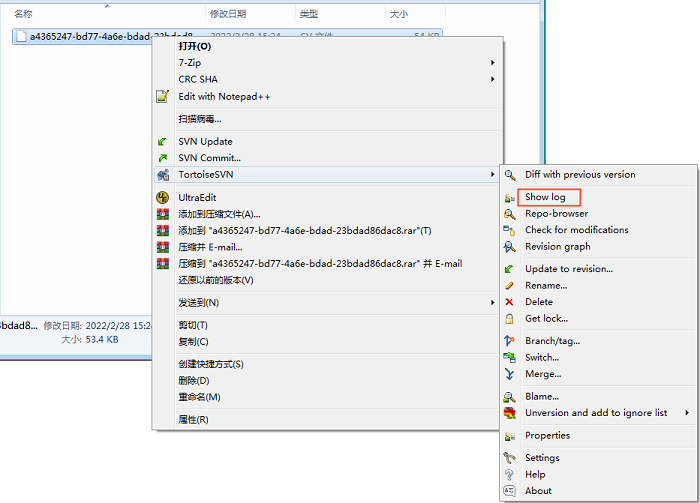Click the SVN Update green arrow icon
This screenshot has height=503, width=700.
click(162, 142)
